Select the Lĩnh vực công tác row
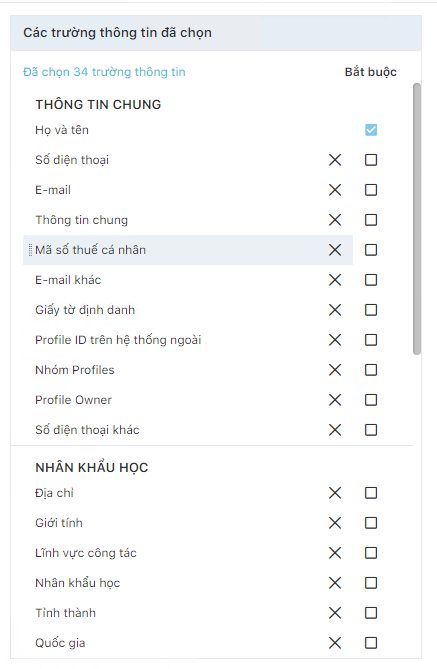 (188, 553)
